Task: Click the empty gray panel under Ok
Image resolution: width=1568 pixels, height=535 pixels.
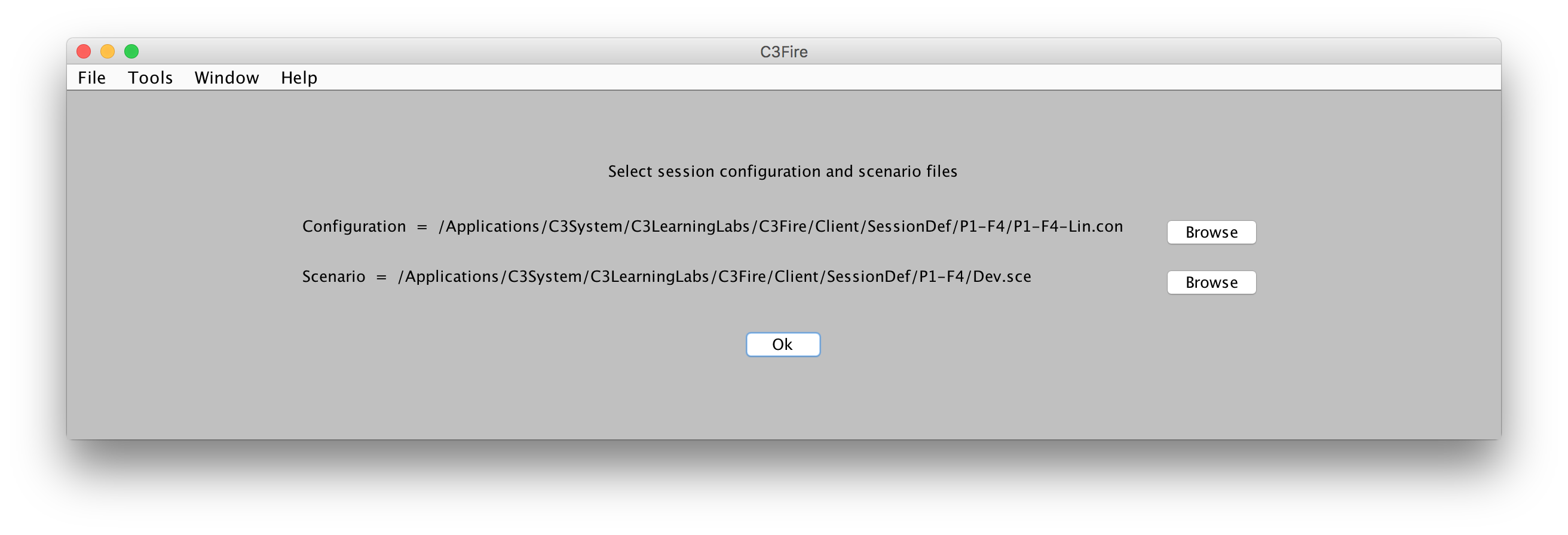Action: click(x=783, y=398)
